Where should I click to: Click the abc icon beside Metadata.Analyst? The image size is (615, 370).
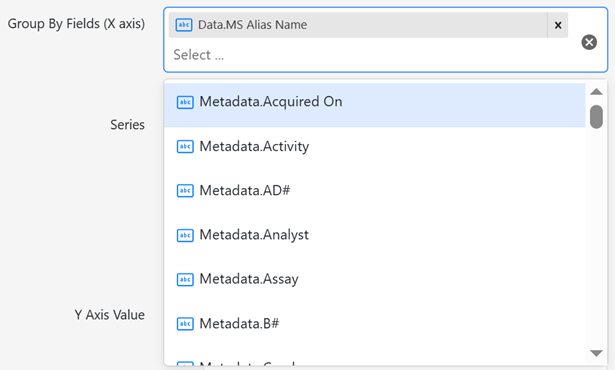pos(185,235)
